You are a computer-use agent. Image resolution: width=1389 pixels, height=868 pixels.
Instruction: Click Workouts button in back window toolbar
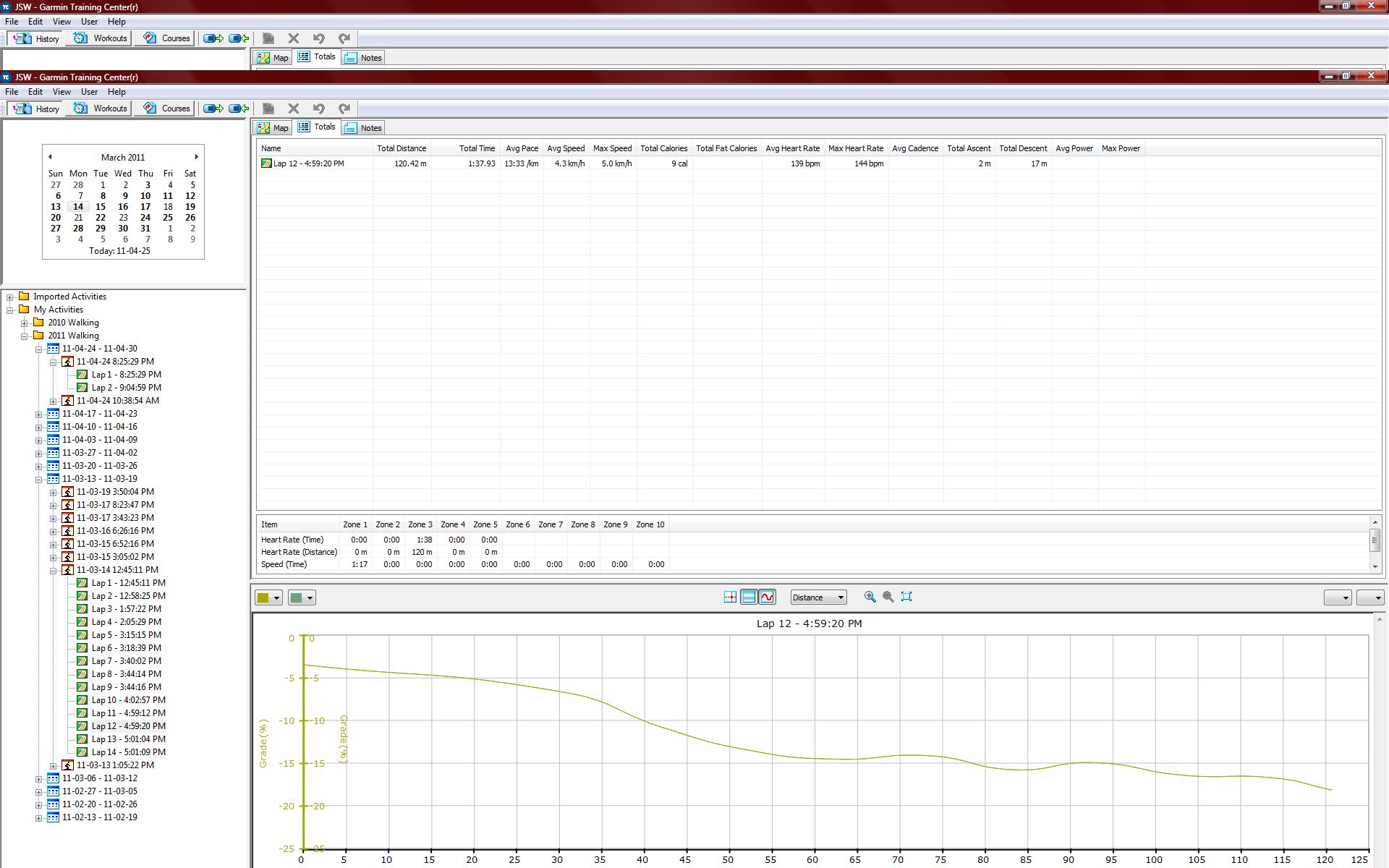[101, 38]
